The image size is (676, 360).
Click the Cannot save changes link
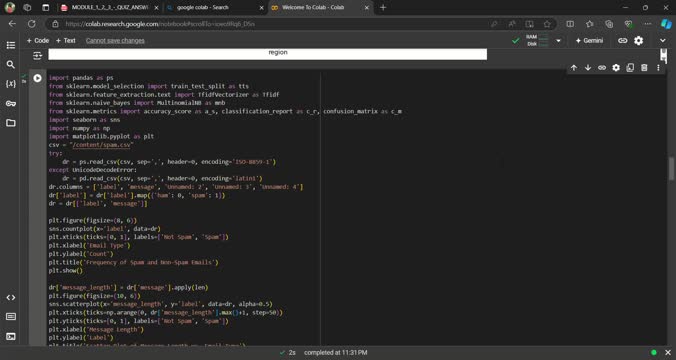(115, 41)
